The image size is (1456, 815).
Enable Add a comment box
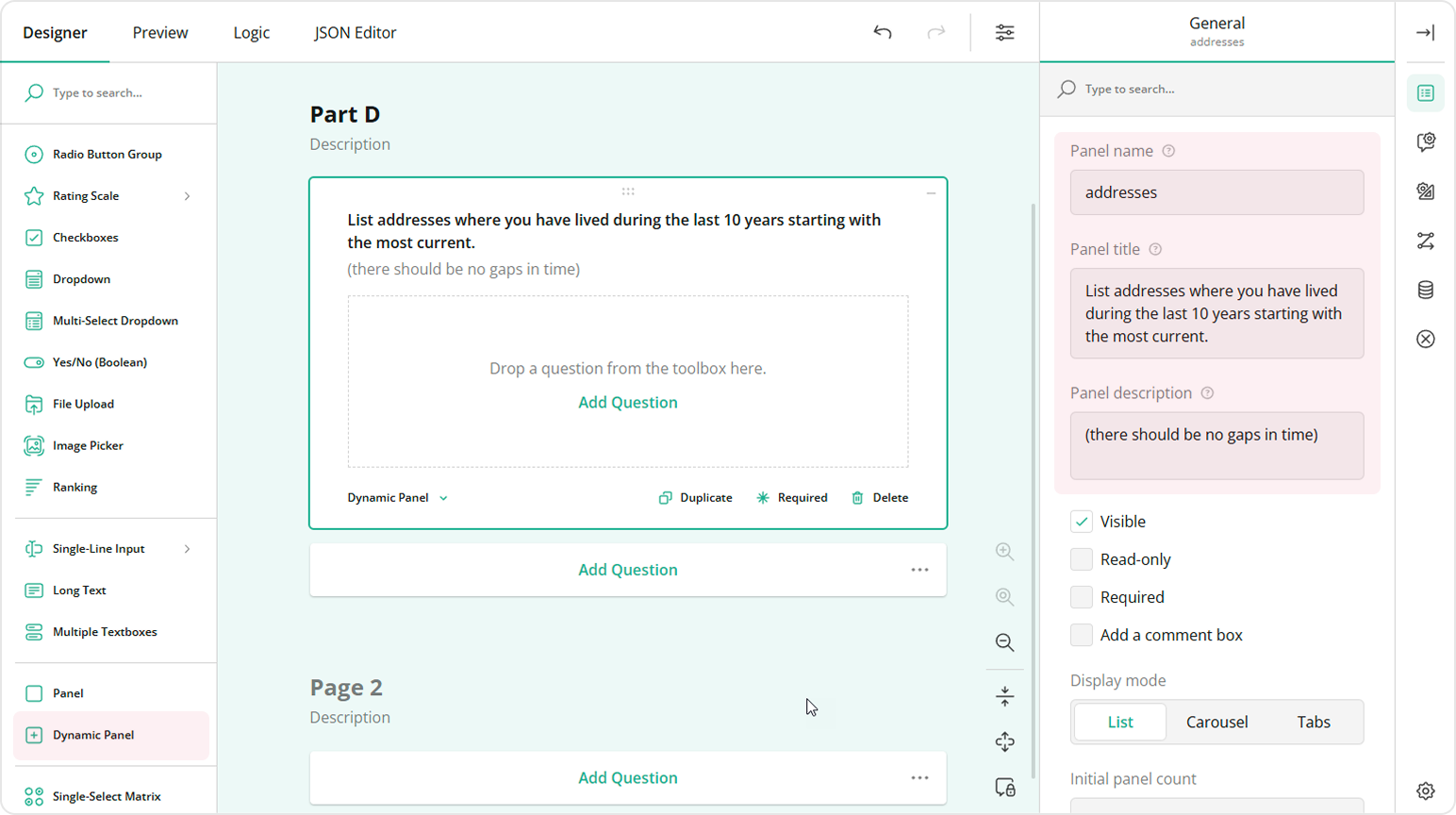point(1081,635)
